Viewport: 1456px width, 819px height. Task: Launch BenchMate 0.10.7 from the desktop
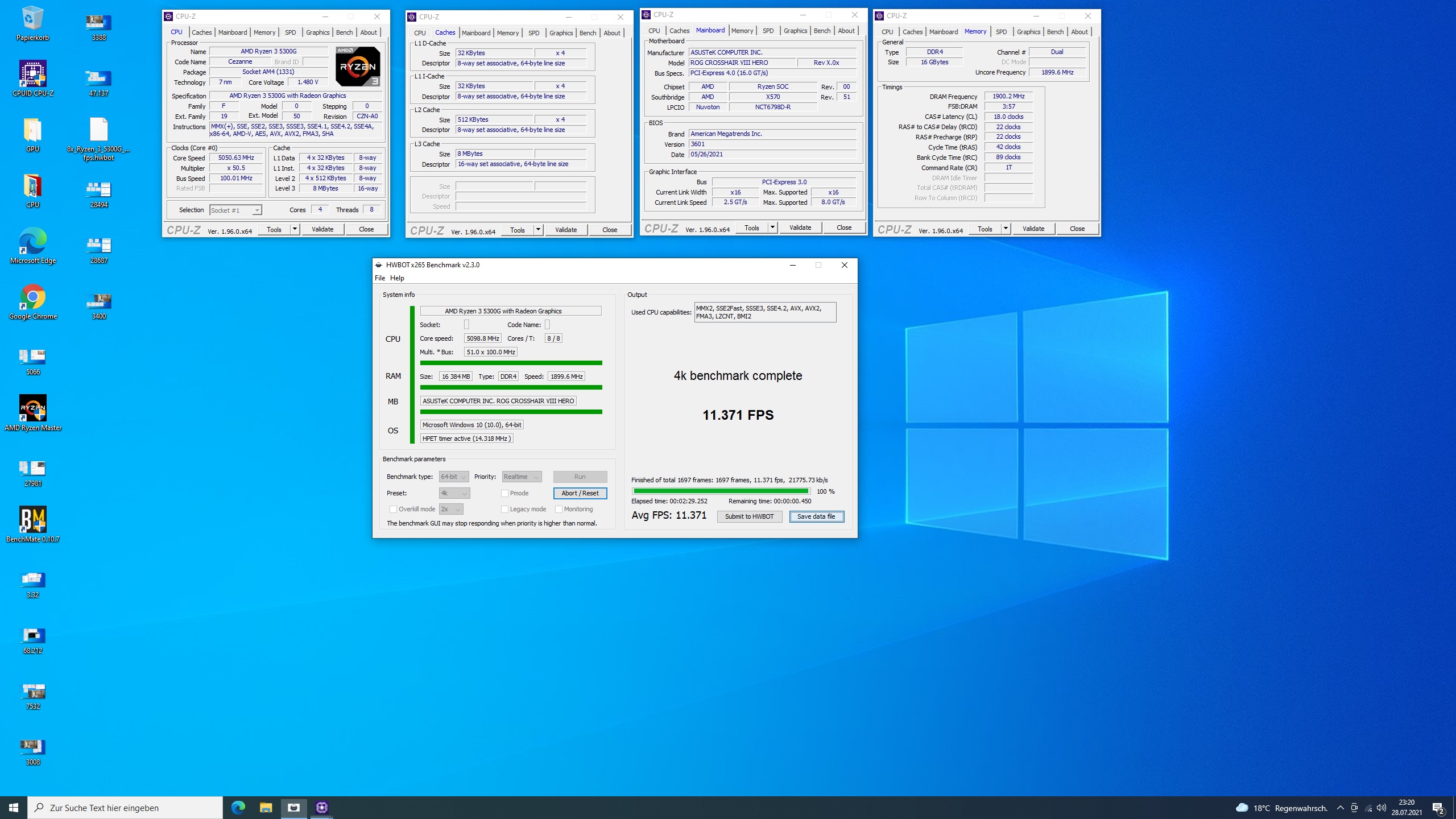(32, 524)
